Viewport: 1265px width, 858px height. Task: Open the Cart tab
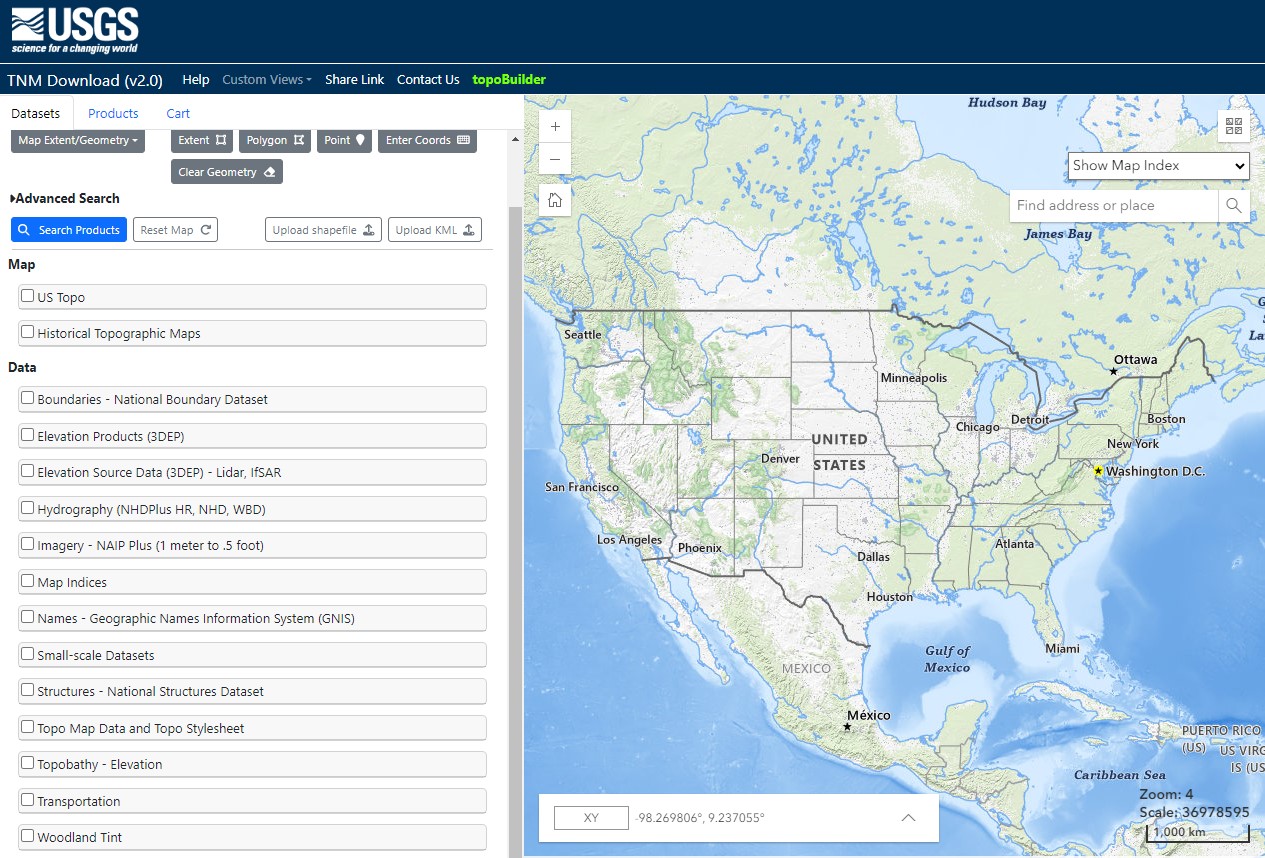178,113
